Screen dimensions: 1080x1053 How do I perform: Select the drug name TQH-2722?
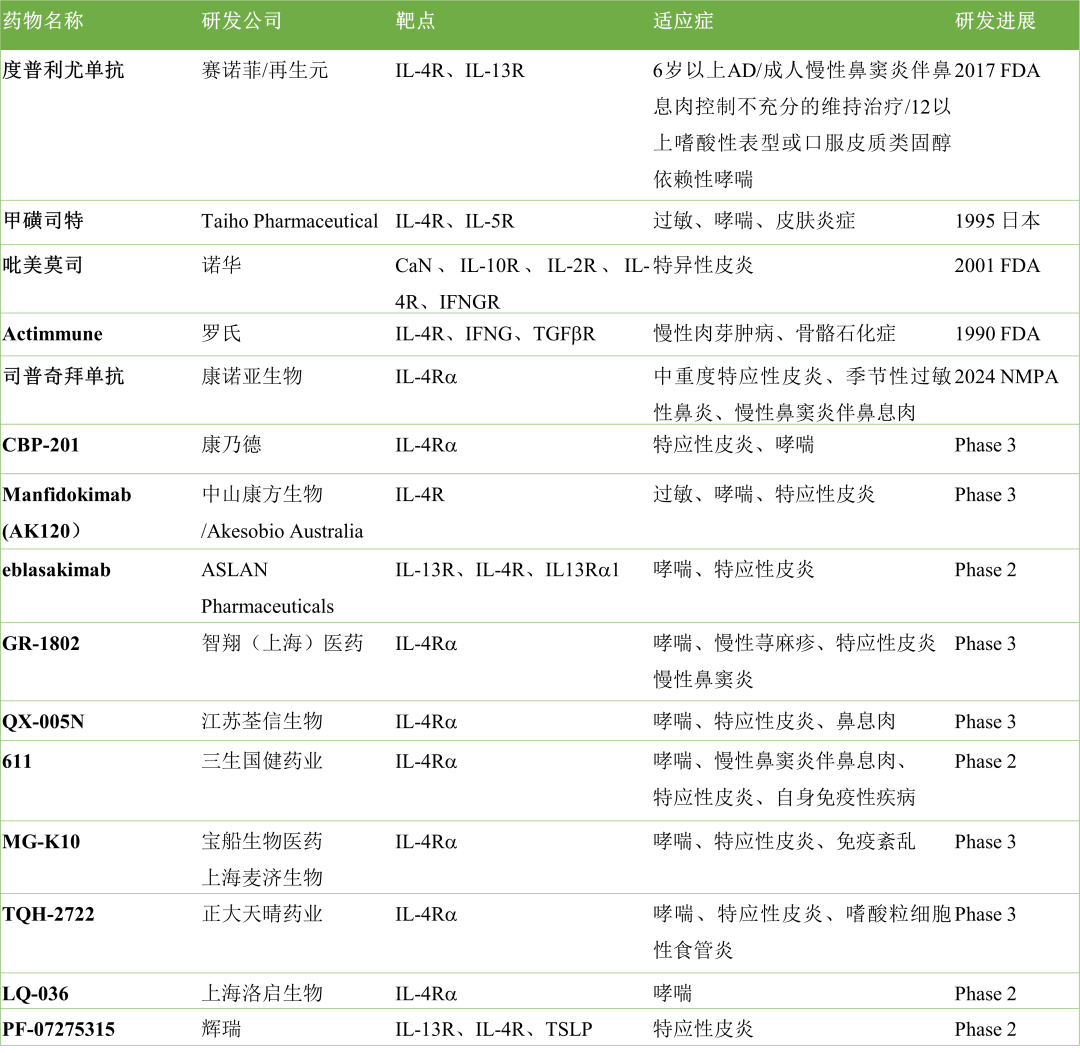pyautogui.click(x=48, y=915)
